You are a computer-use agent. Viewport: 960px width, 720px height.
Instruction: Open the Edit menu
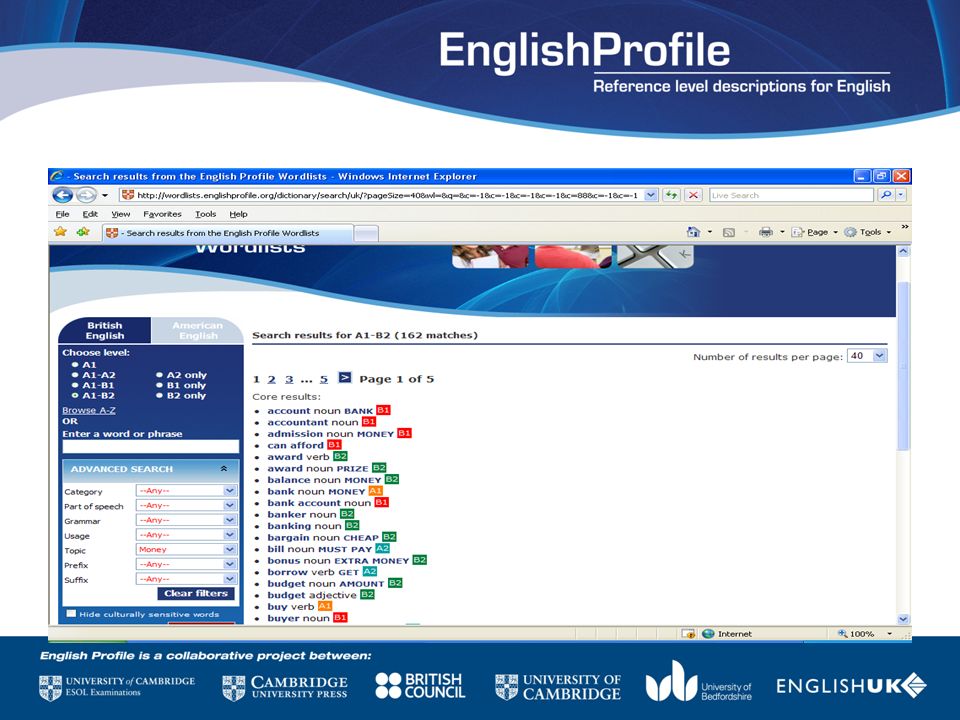(90, 214)
